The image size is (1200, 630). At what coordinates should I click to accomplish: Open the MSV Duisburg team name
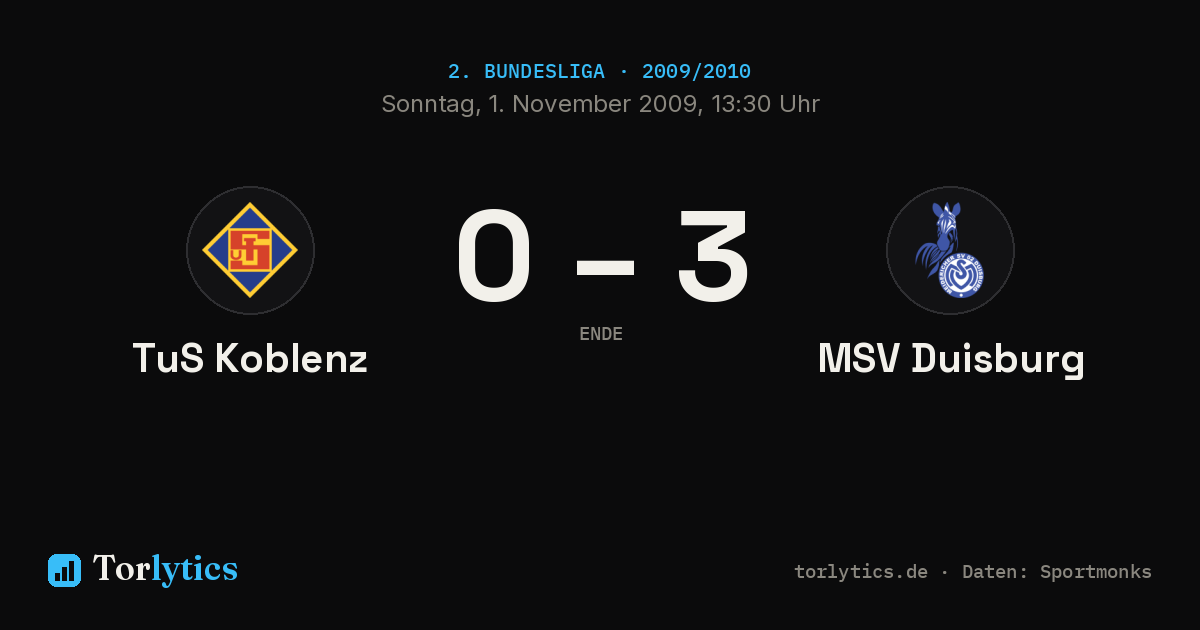tap(951, 359)
